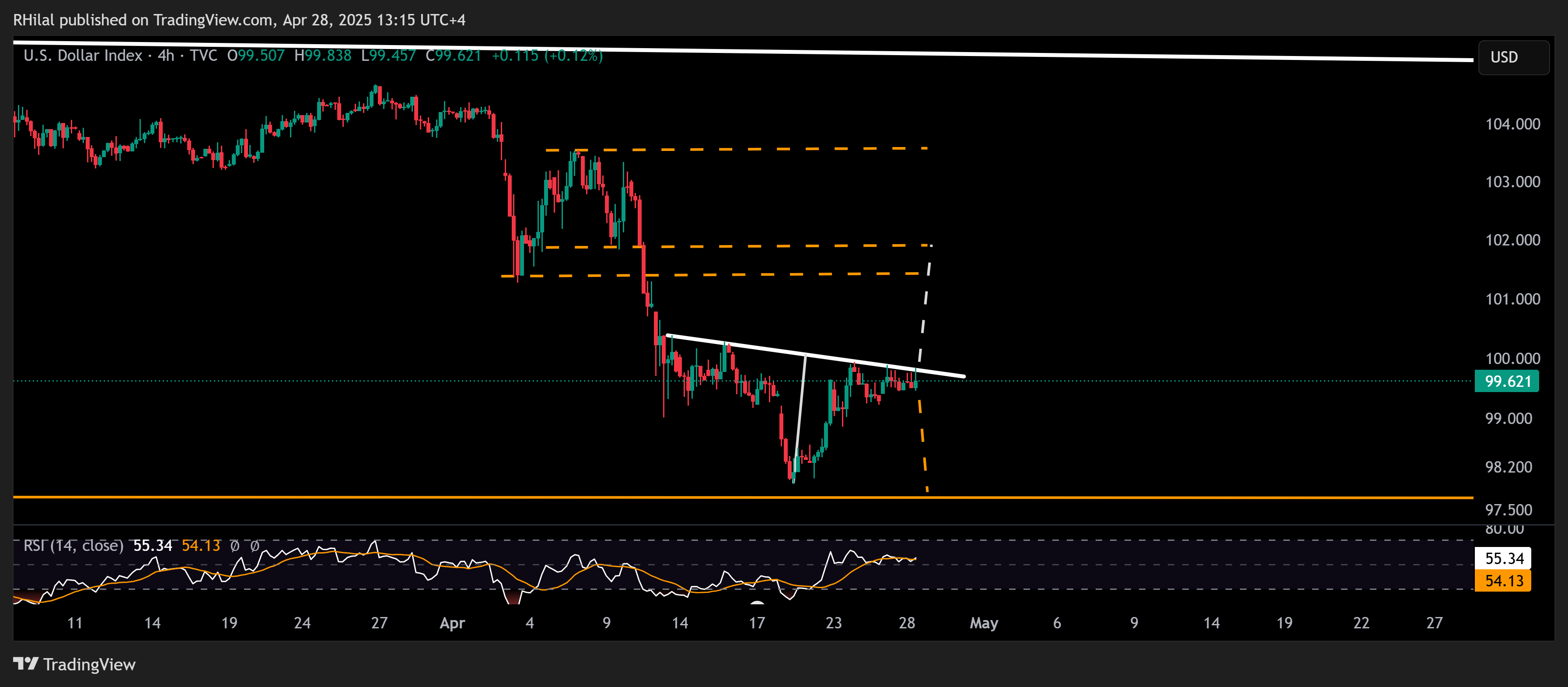Click the orange RSI average label 54.13

[1503, 580]
